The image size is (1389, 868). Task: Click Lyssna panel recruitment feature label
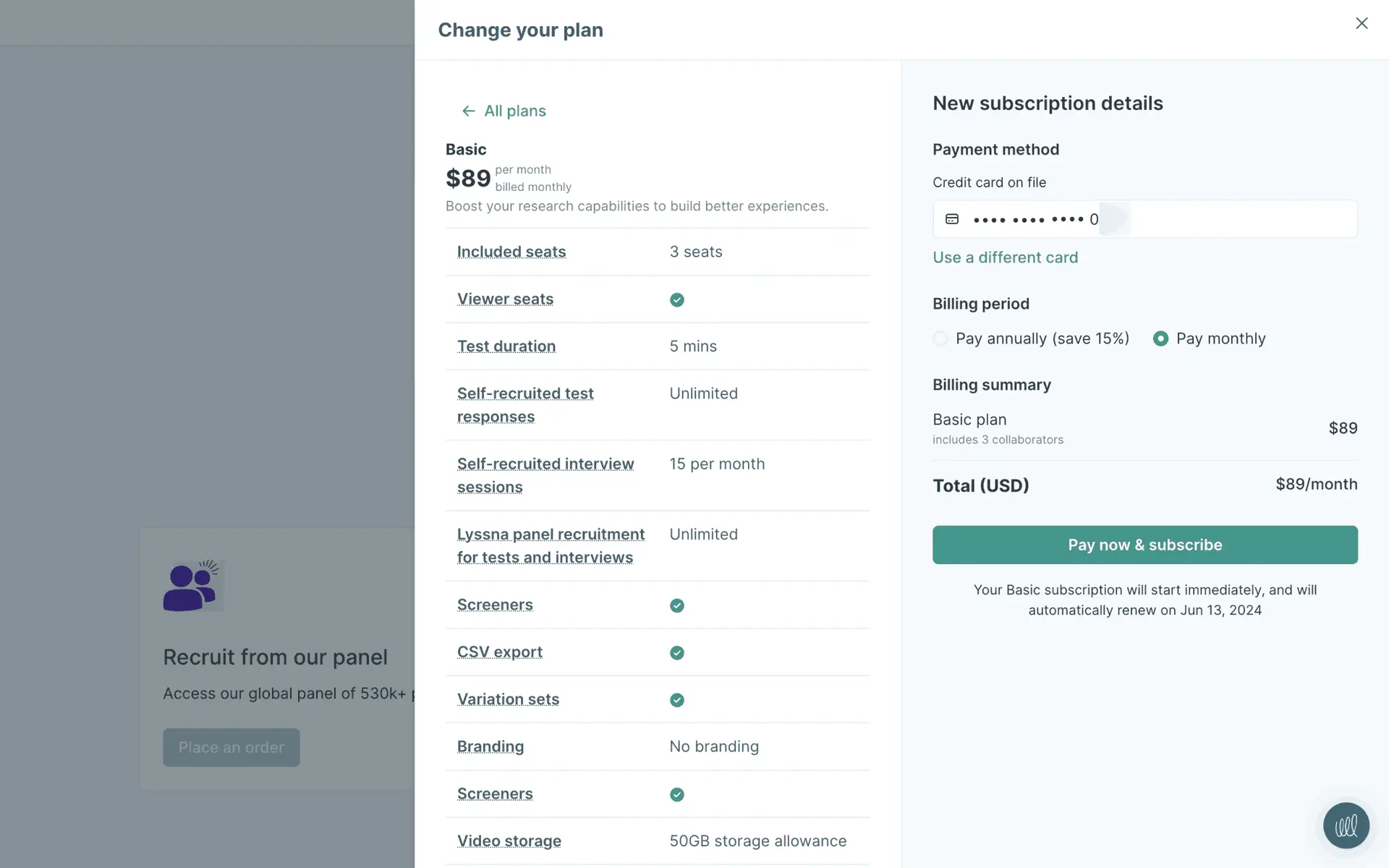[550, 545]
